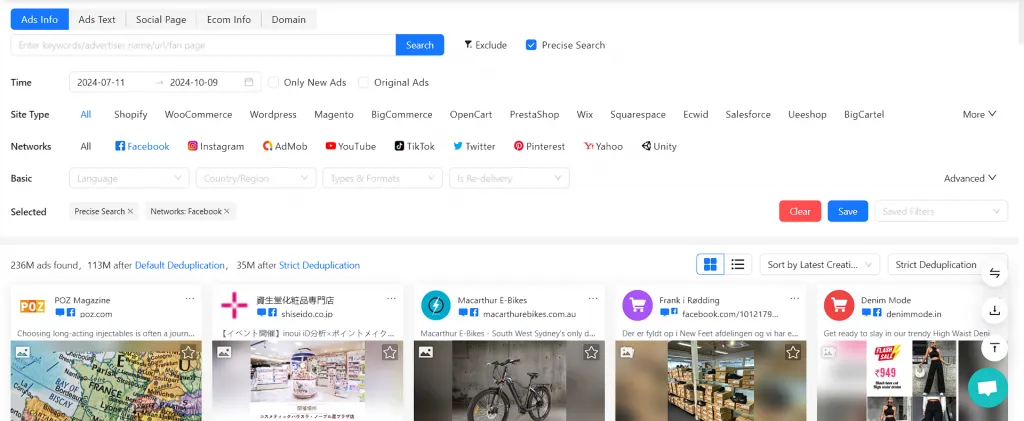Toggle the Precise Search checkbox

[531, 45]
